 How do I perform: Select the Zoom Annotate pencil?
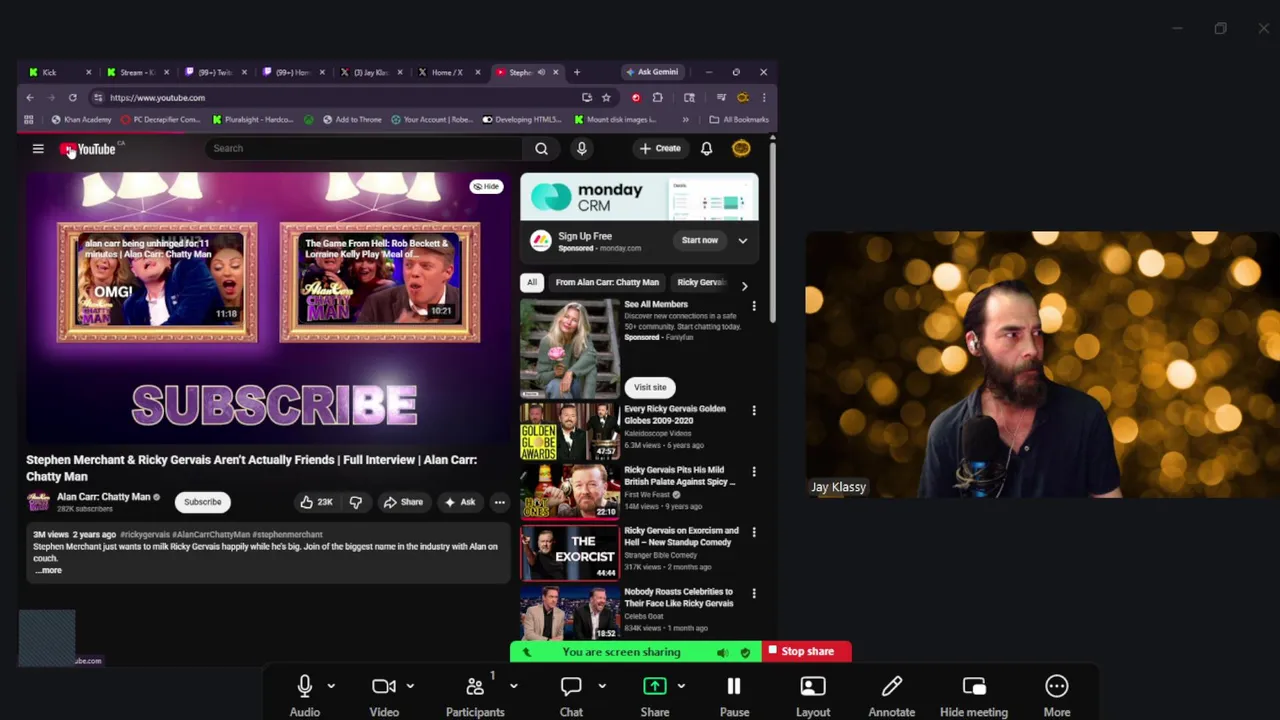pos(891,696)
